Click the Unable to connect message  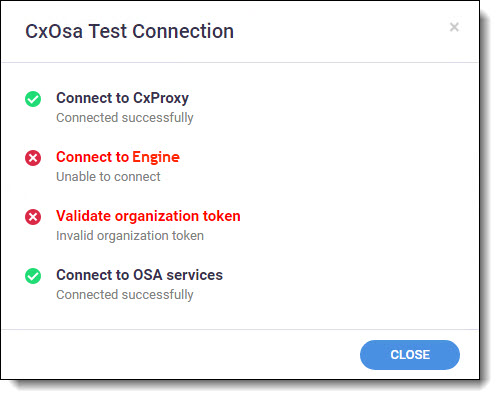(x=108, y=177)
